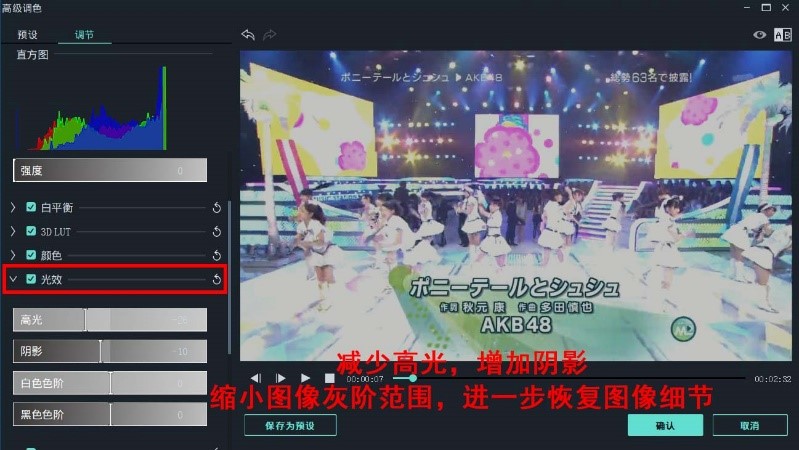Click the left panel vertical scrollbar
Viewport: 799px width, 450px height.
click(229, 277)
